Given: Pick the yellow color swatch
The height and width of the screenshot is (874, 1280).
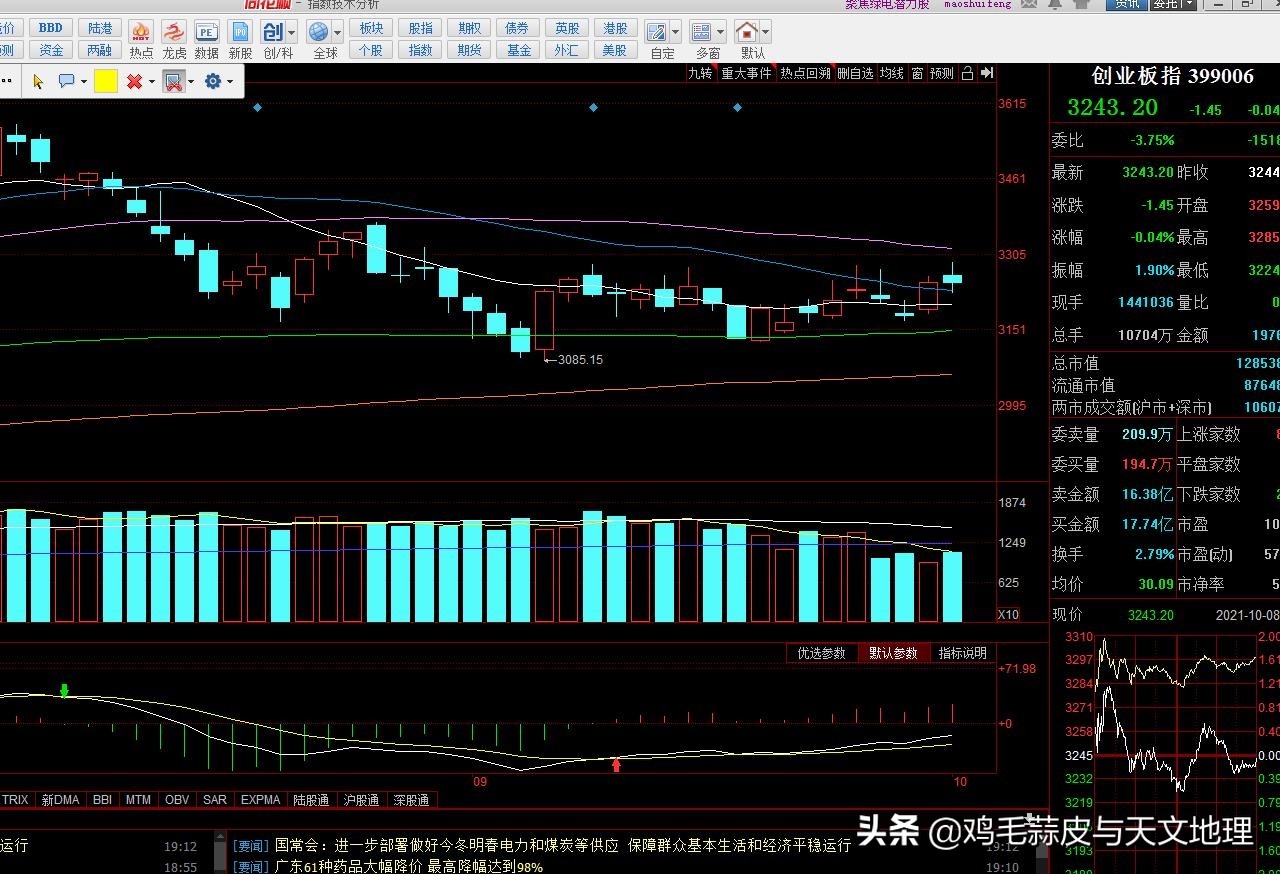Looking at the screenshot, I should pos(106,82).
